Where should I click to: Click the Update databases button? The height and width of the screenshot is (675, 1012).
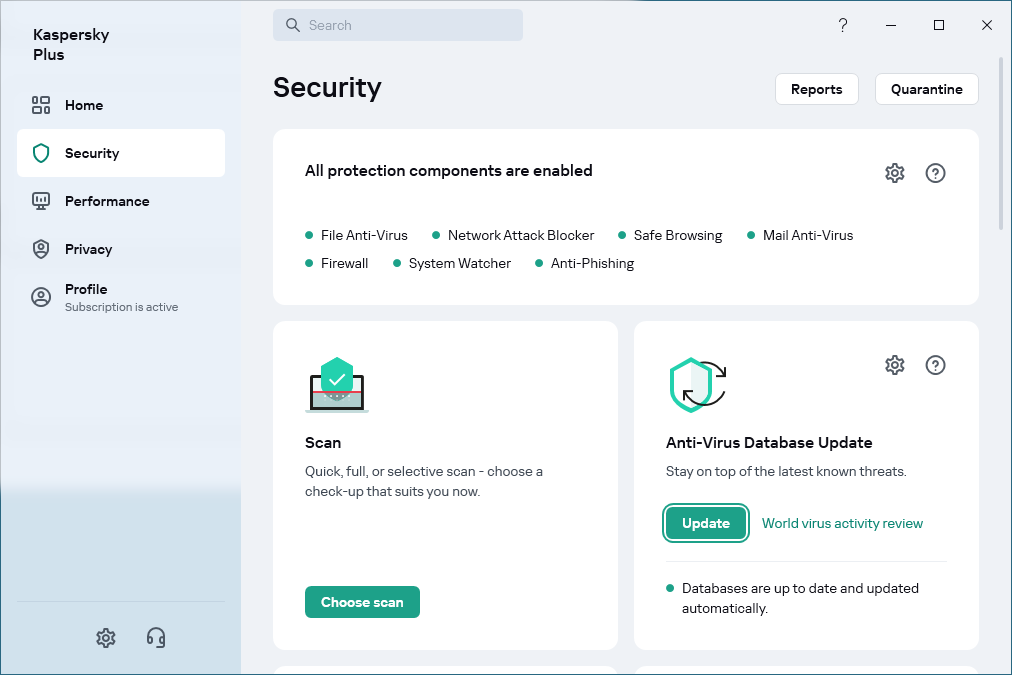(x=705, y=523)
